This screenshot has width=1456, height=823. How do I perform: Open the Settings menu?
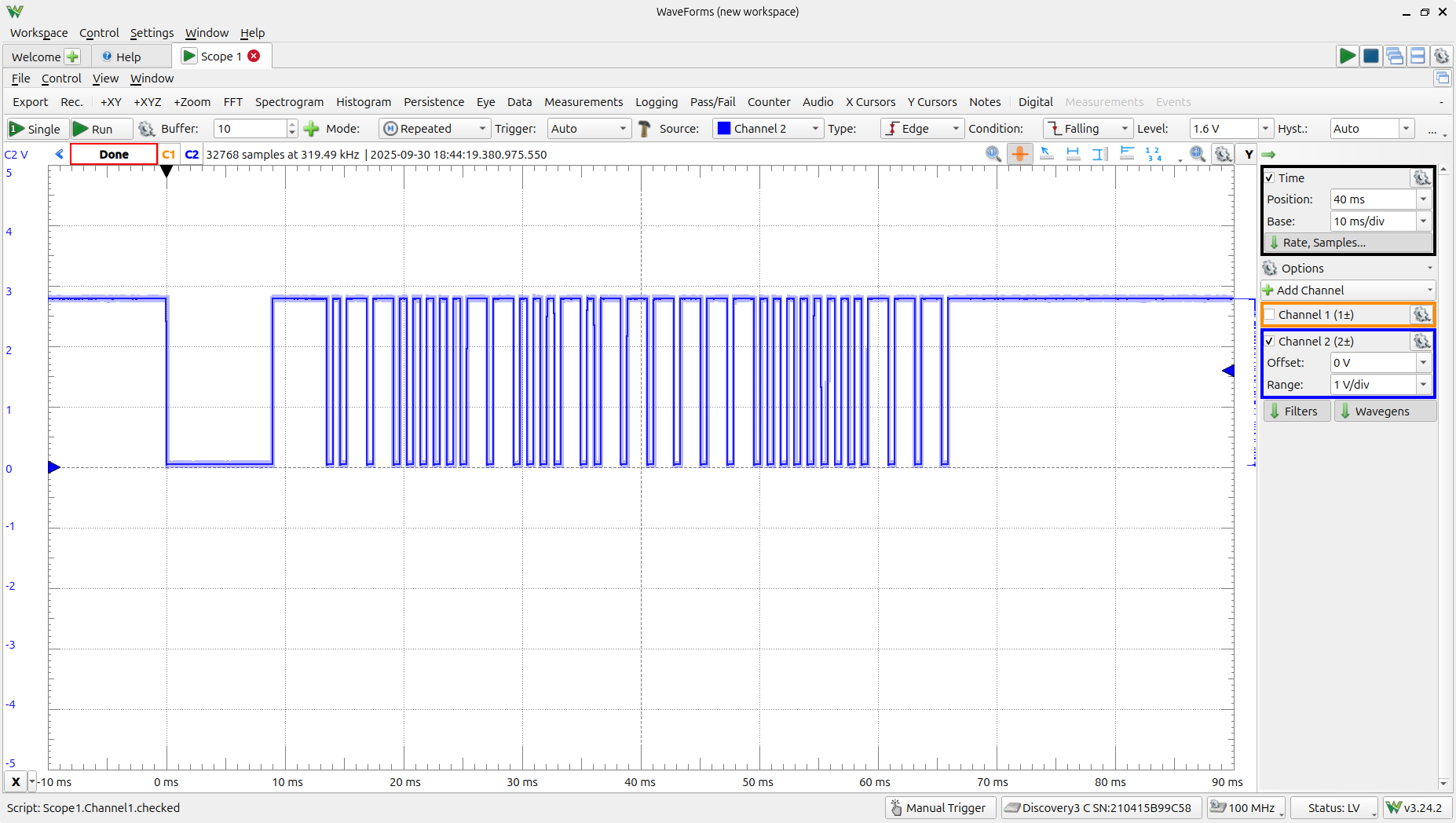tap(152, 33)
